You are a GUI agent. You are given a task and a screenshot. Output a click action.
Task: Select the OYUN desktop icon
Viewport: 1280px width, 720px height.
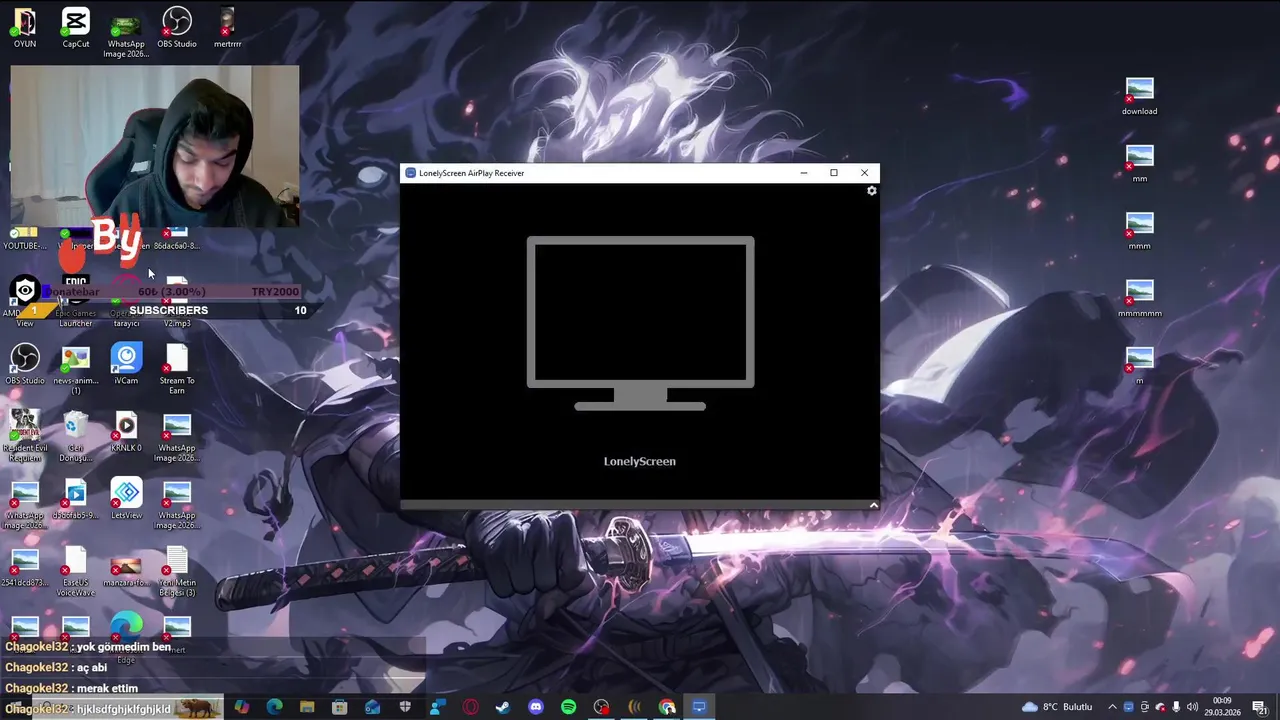pyautogui.click(x=25, y=28)
